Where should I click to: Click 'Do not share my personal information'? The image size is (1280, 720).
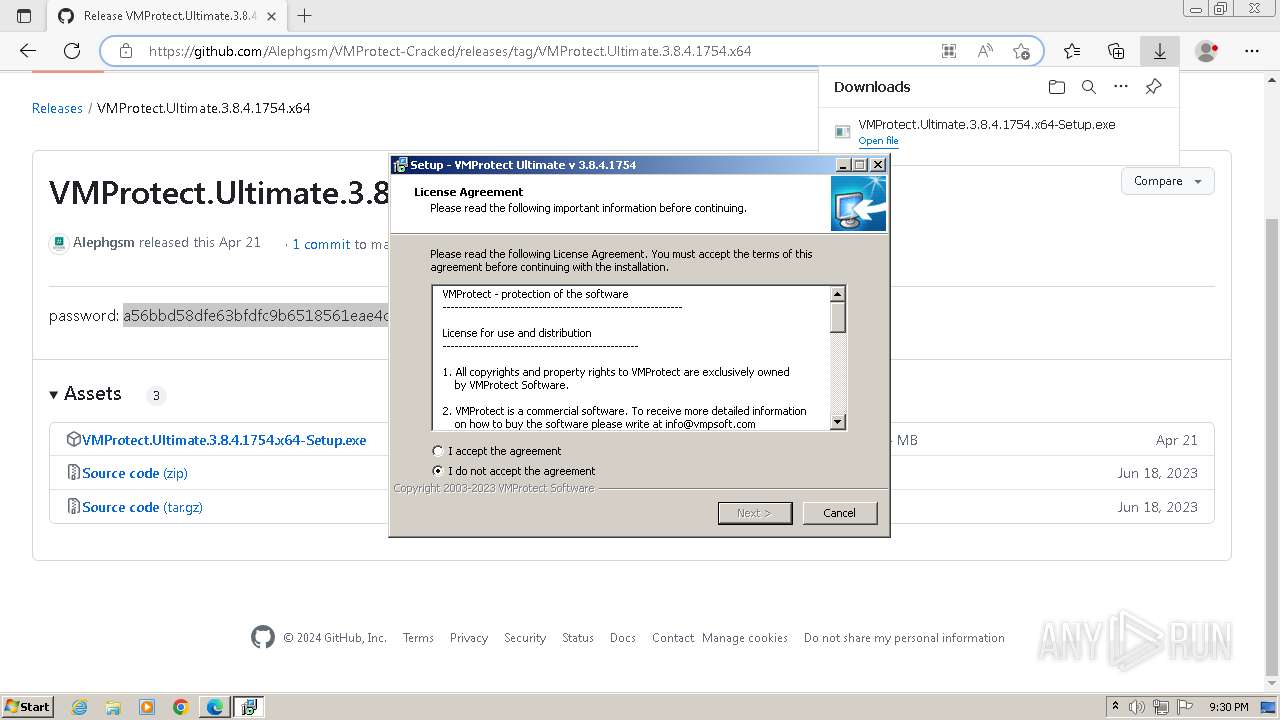(x=904, y=638)
